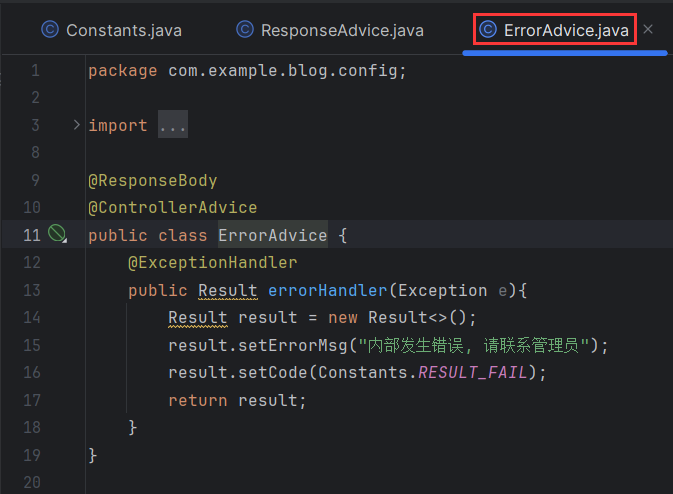Image resolution: width=673 pixels, height=494 pixels.
Task: Click Constants reference on line 16
Action: coord(363,372)
